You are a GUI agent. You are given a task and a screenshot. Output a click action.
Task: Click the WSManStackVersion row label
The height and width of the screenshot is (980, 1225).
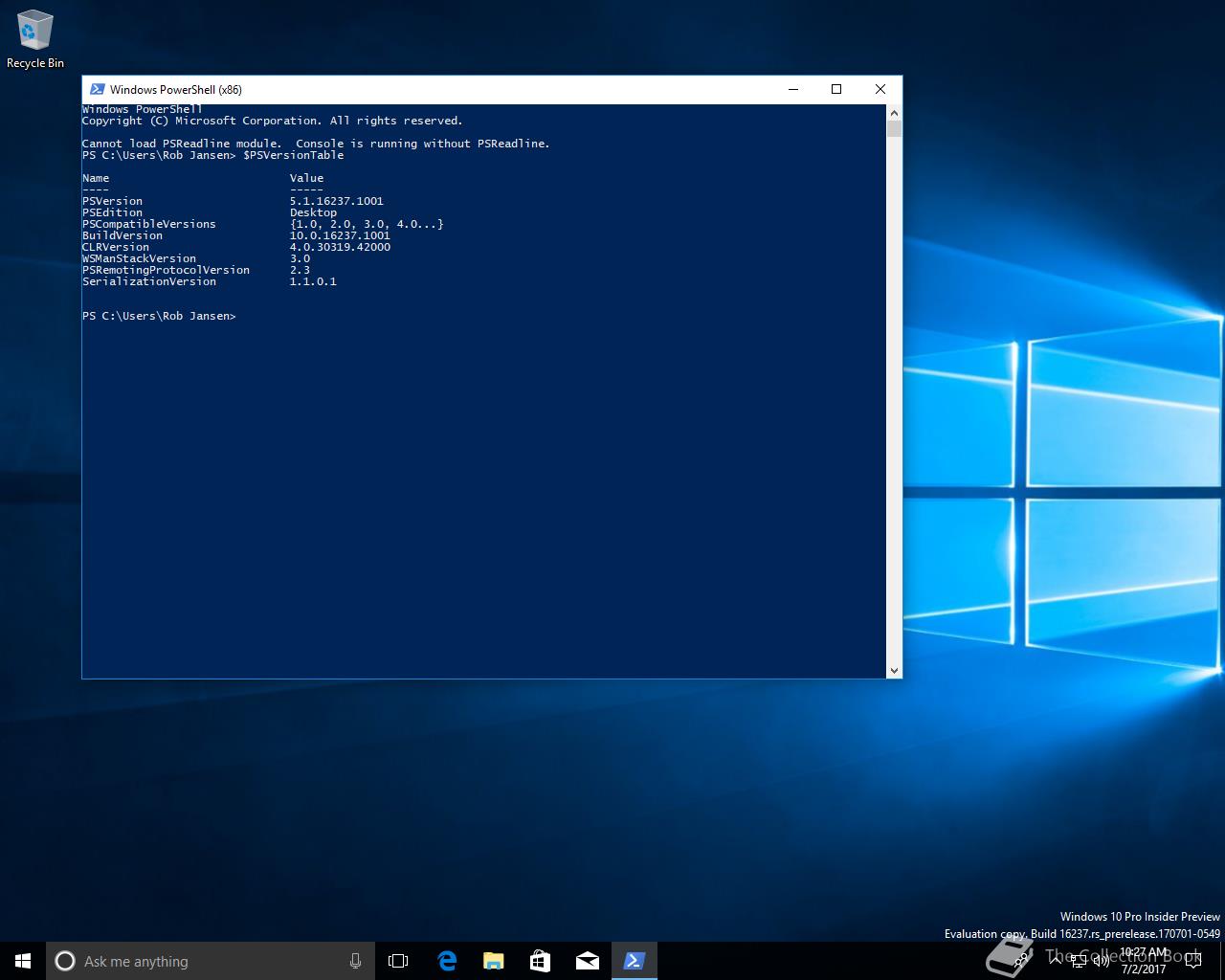tap(139, 258)
